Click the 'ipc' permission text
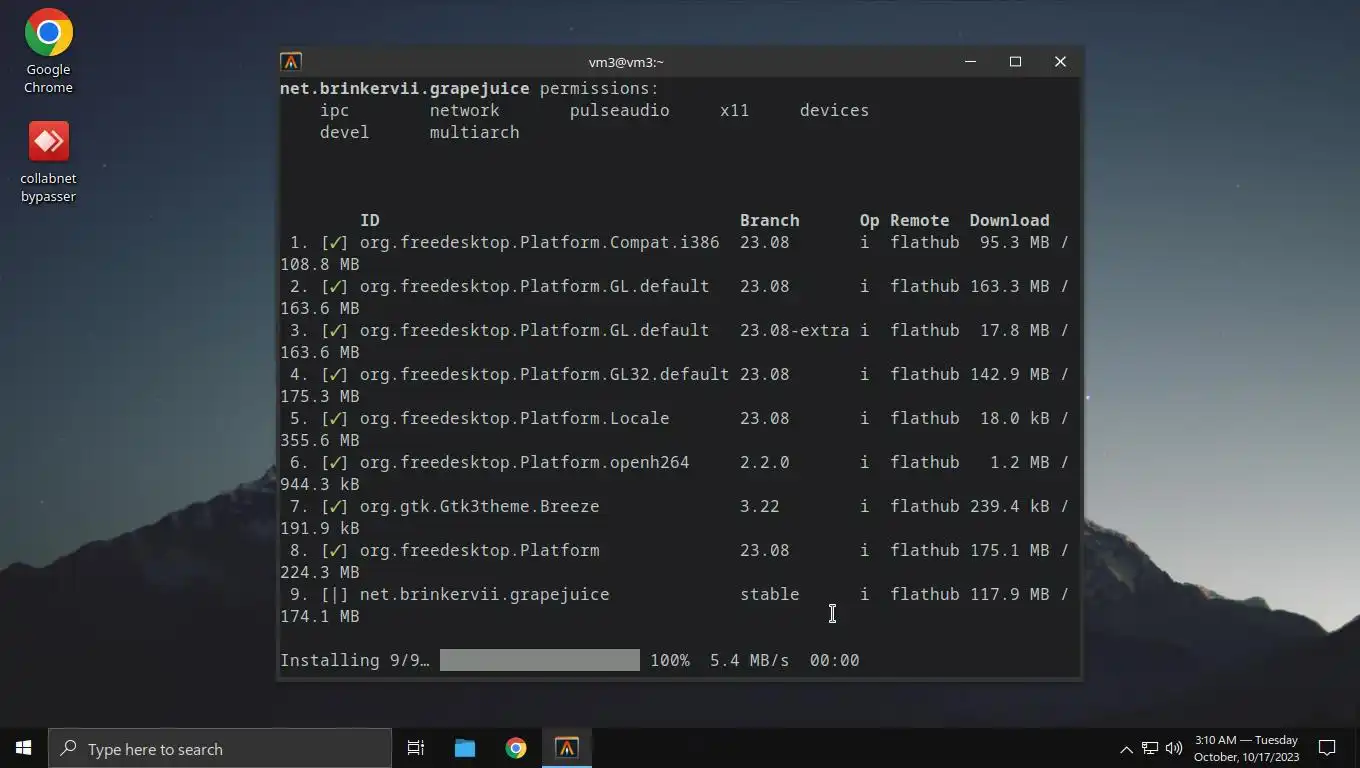The height and width of the screenshot is (768, 1360). tap(335, 110)
